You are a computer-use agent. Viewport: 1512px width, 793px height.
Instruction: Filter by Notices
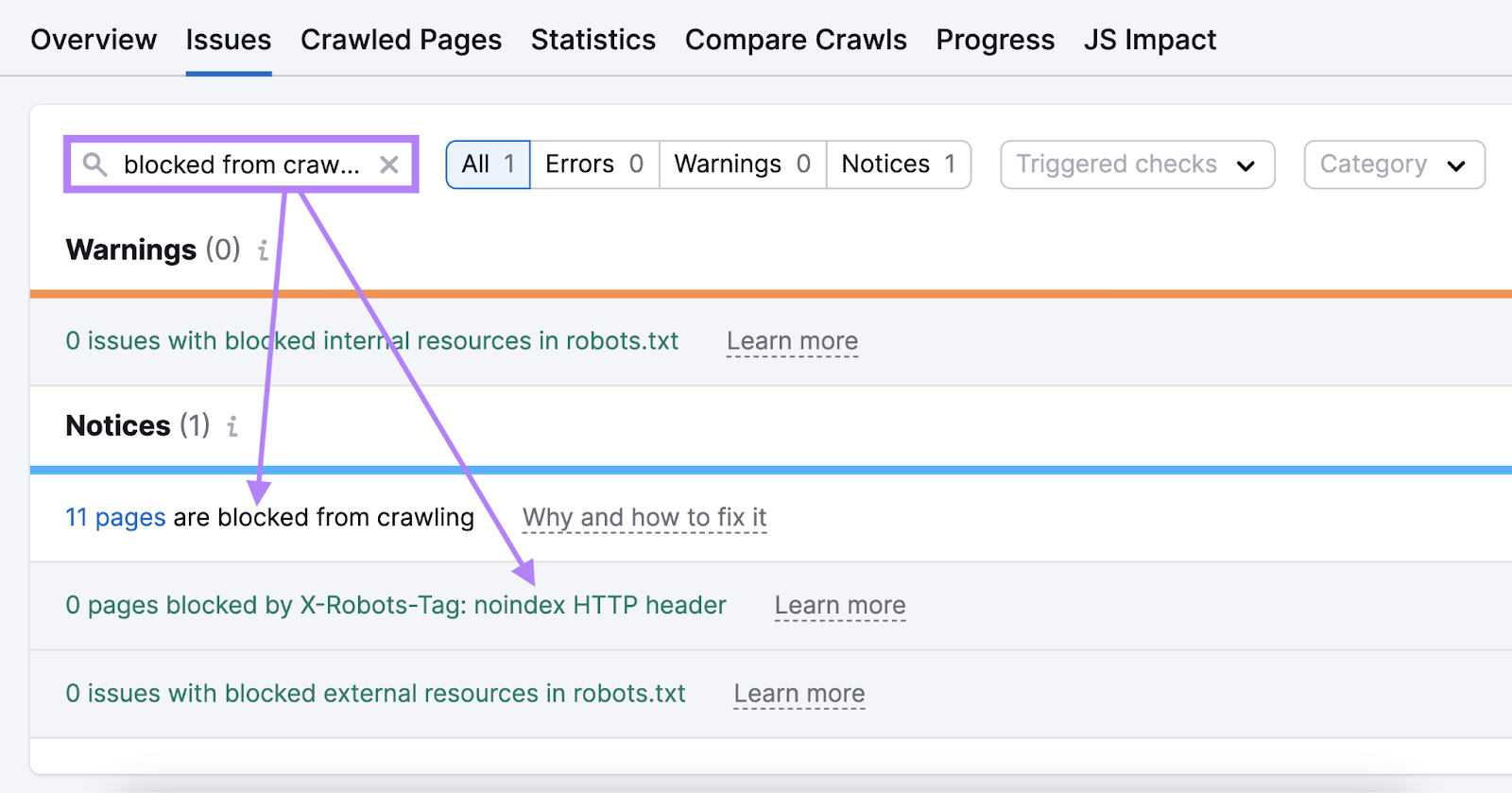tap(898, 164)
